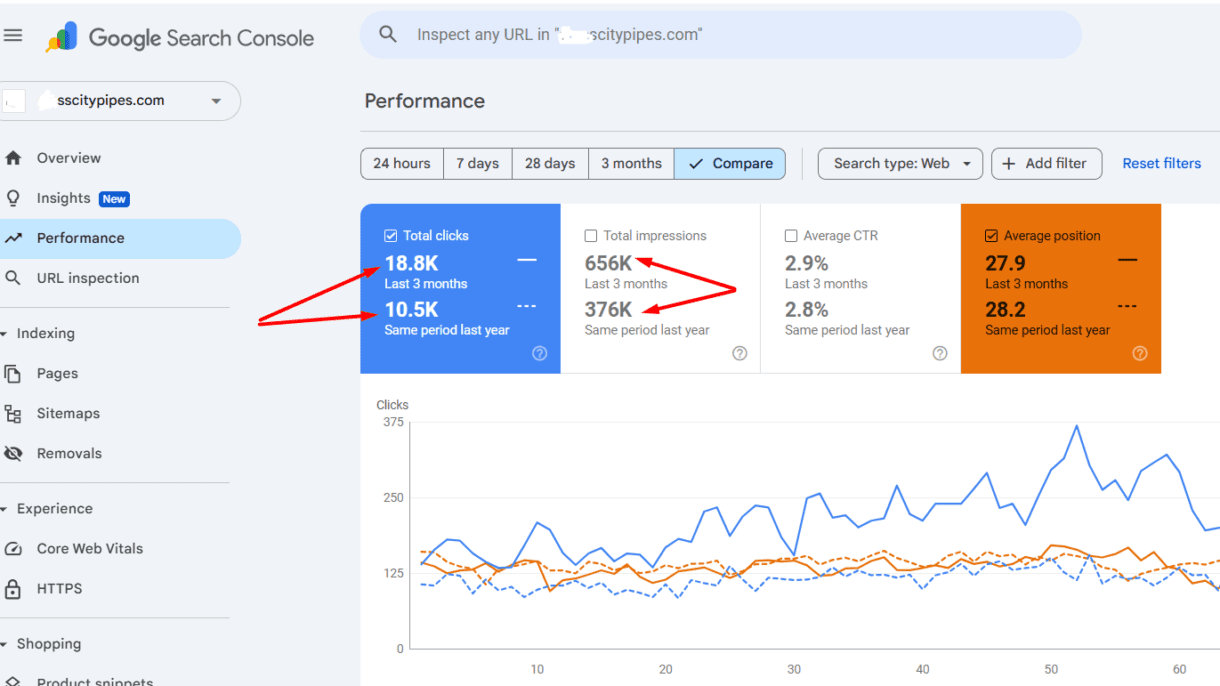This screenshot has width=1220, height=686.
Task: Open the hamburger main menu icon
Action: 13,36
